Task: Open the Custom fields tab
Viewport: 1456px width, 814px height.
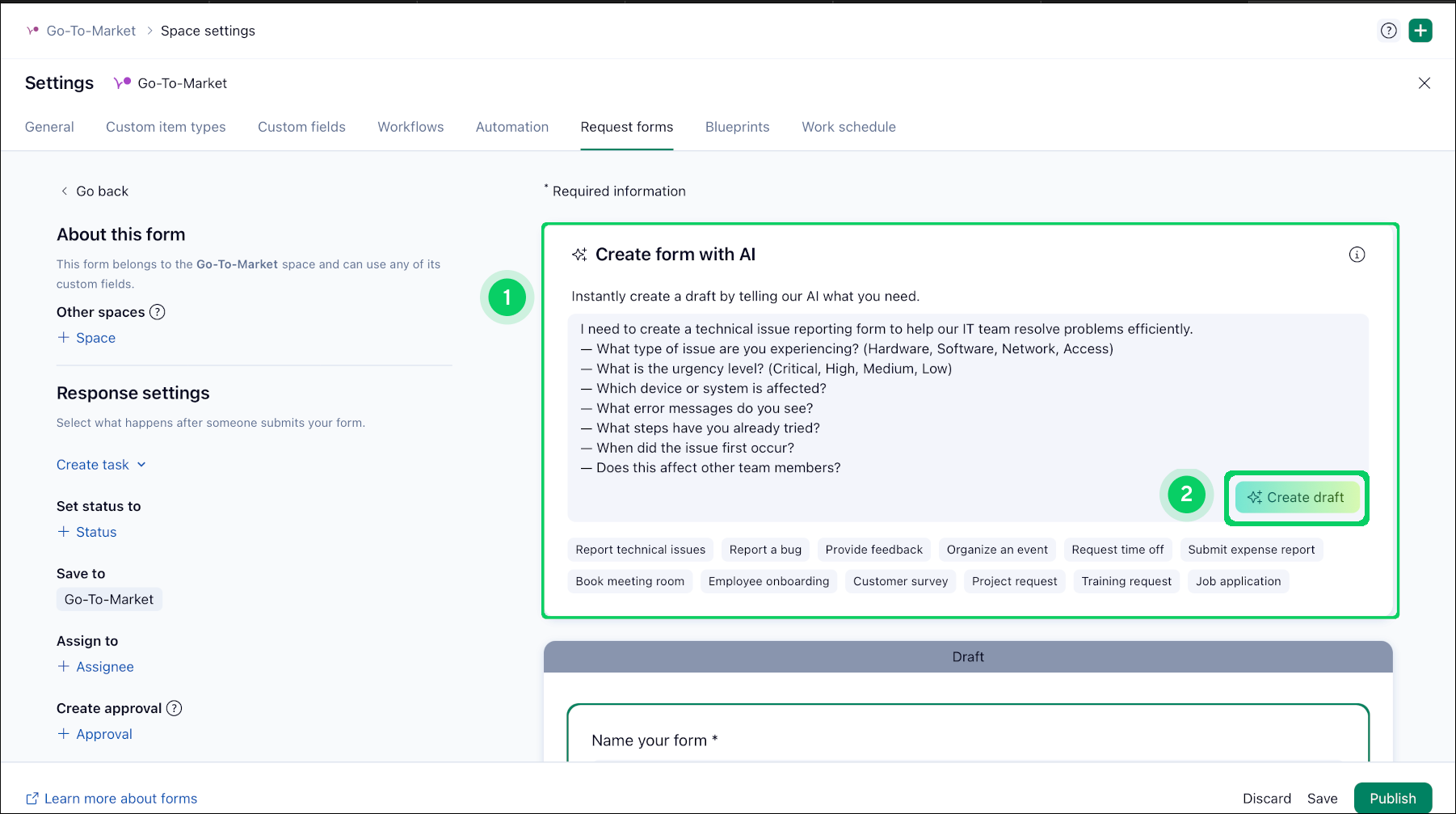Action: pos(301,127)
